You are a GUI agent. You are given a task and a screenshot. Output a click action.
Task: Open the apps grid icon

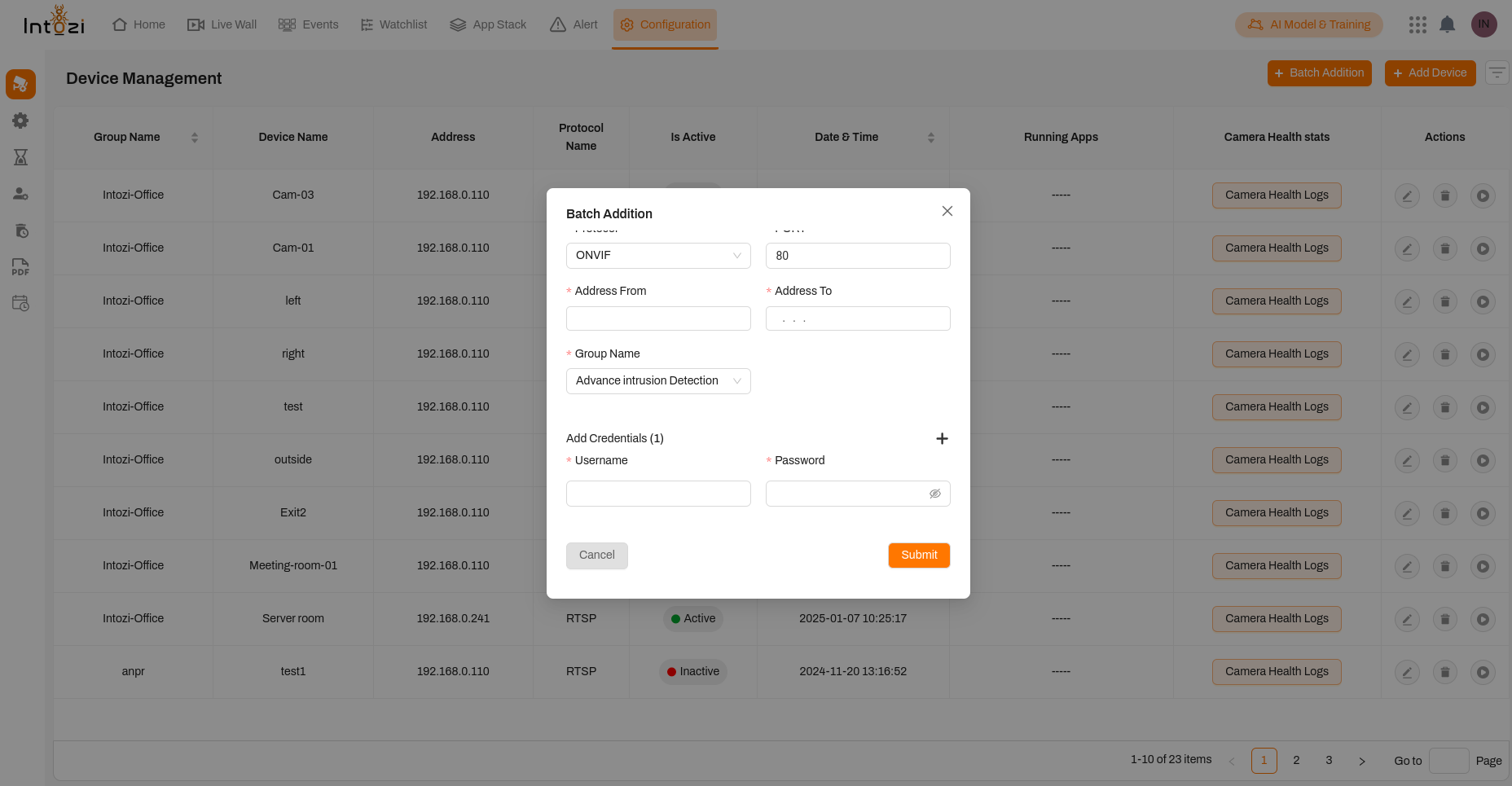pyautogui.click(x=1417, y=24)
